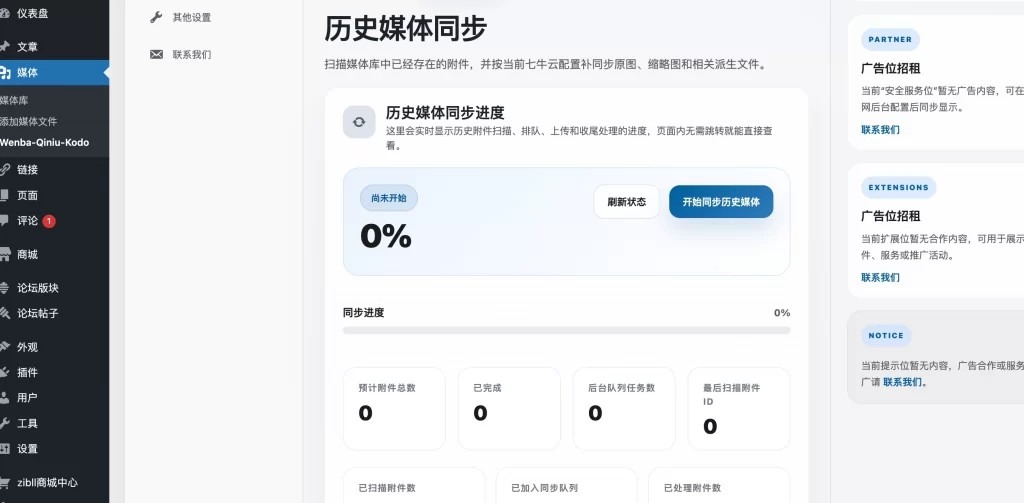Click the paintbrush icon for 外观
Viewport: 1024px width, 503px height.
[5, 347]
